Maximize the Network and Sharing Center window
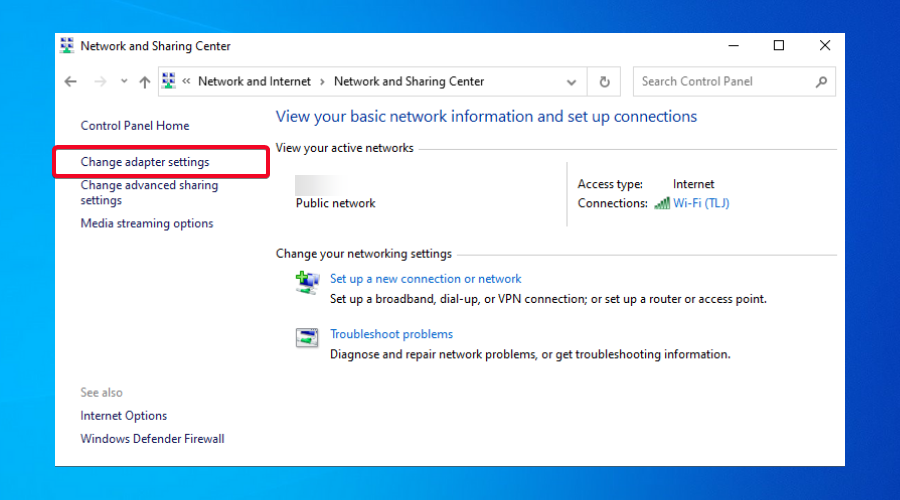900x500 pixels. (779, 45)
